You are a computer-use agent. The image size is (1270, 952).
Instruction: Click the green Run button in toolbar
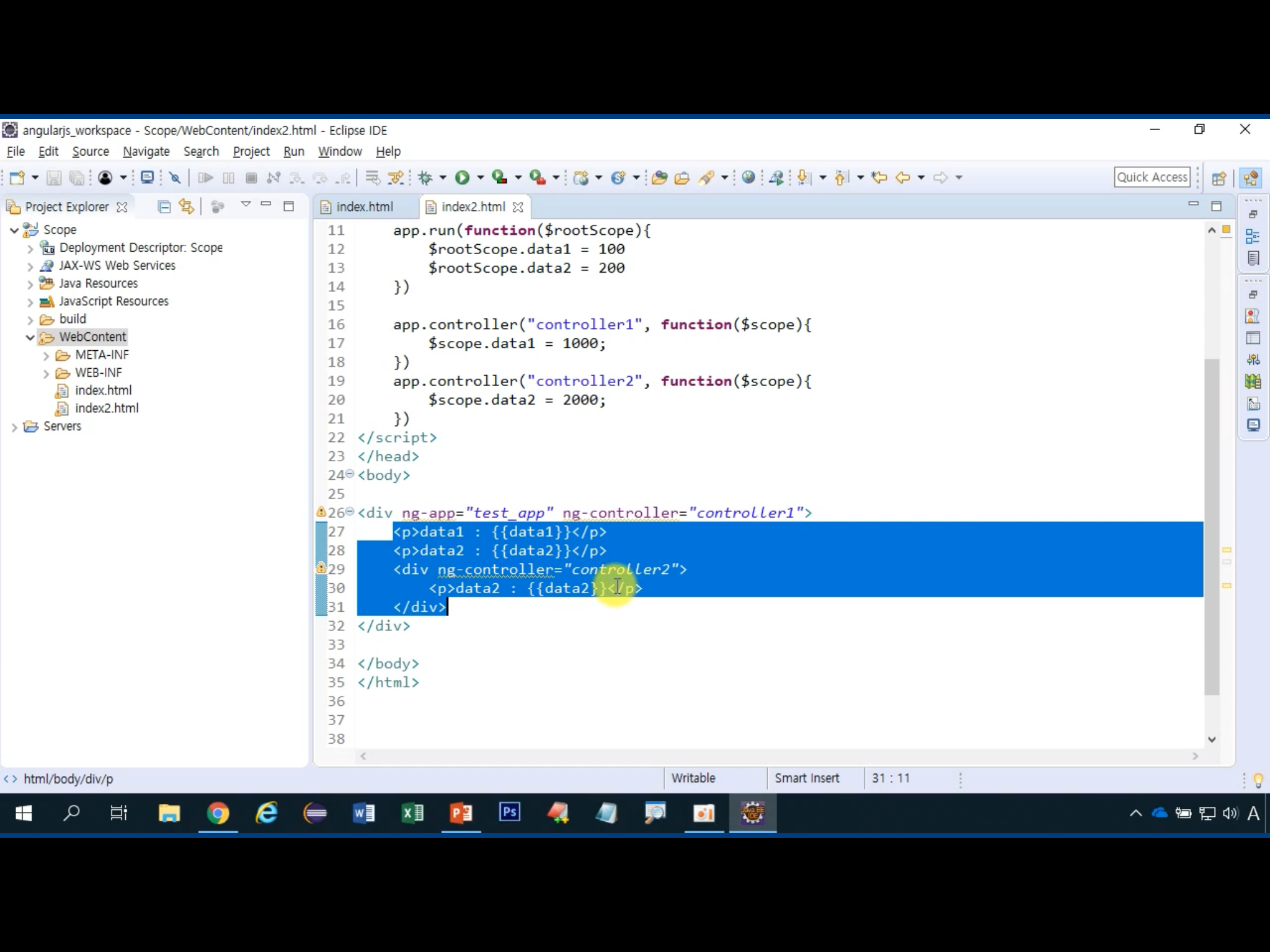click(x=462, y=178)
